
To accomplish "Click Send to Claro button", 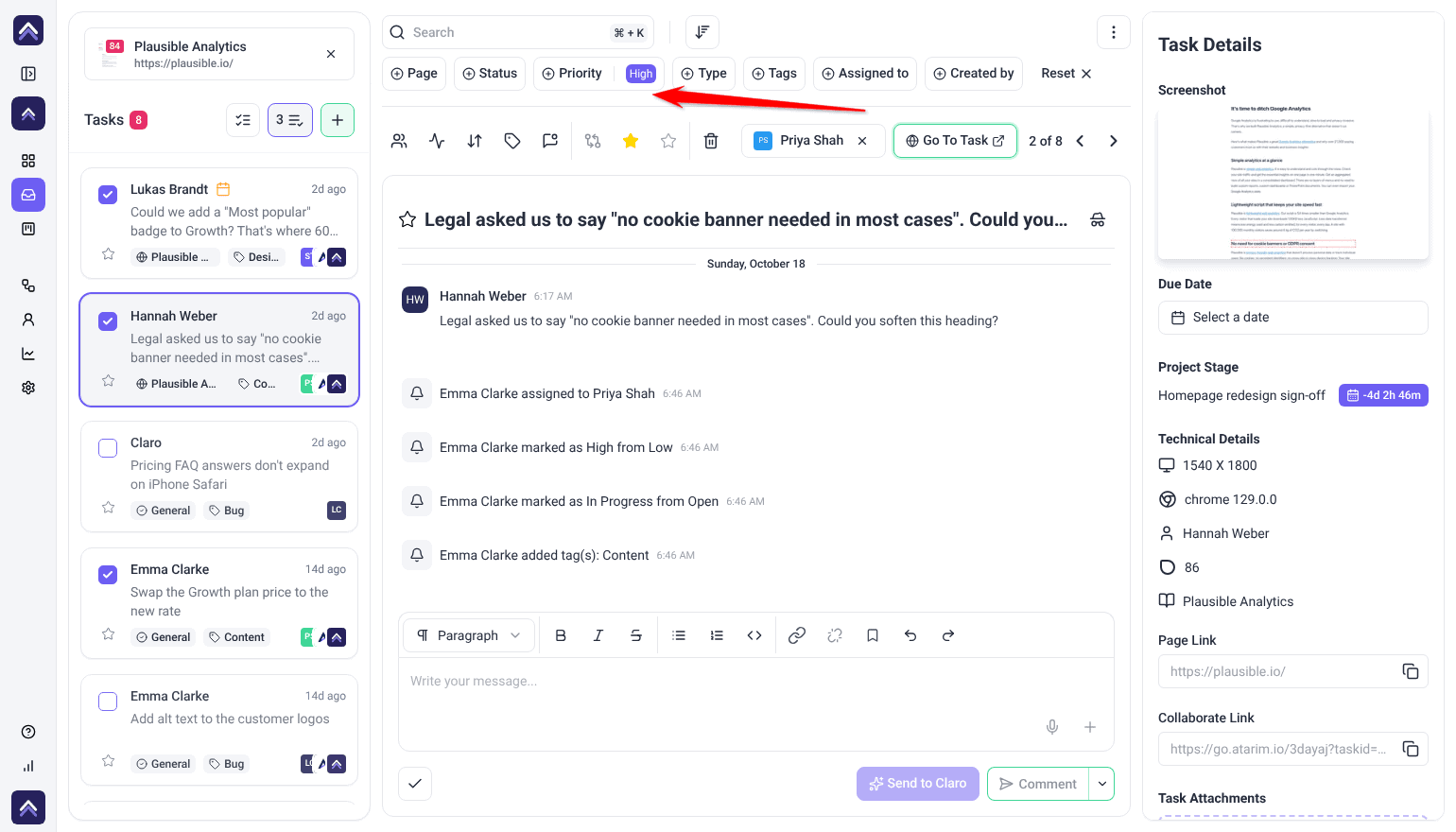I will click(x=918, y=784).
